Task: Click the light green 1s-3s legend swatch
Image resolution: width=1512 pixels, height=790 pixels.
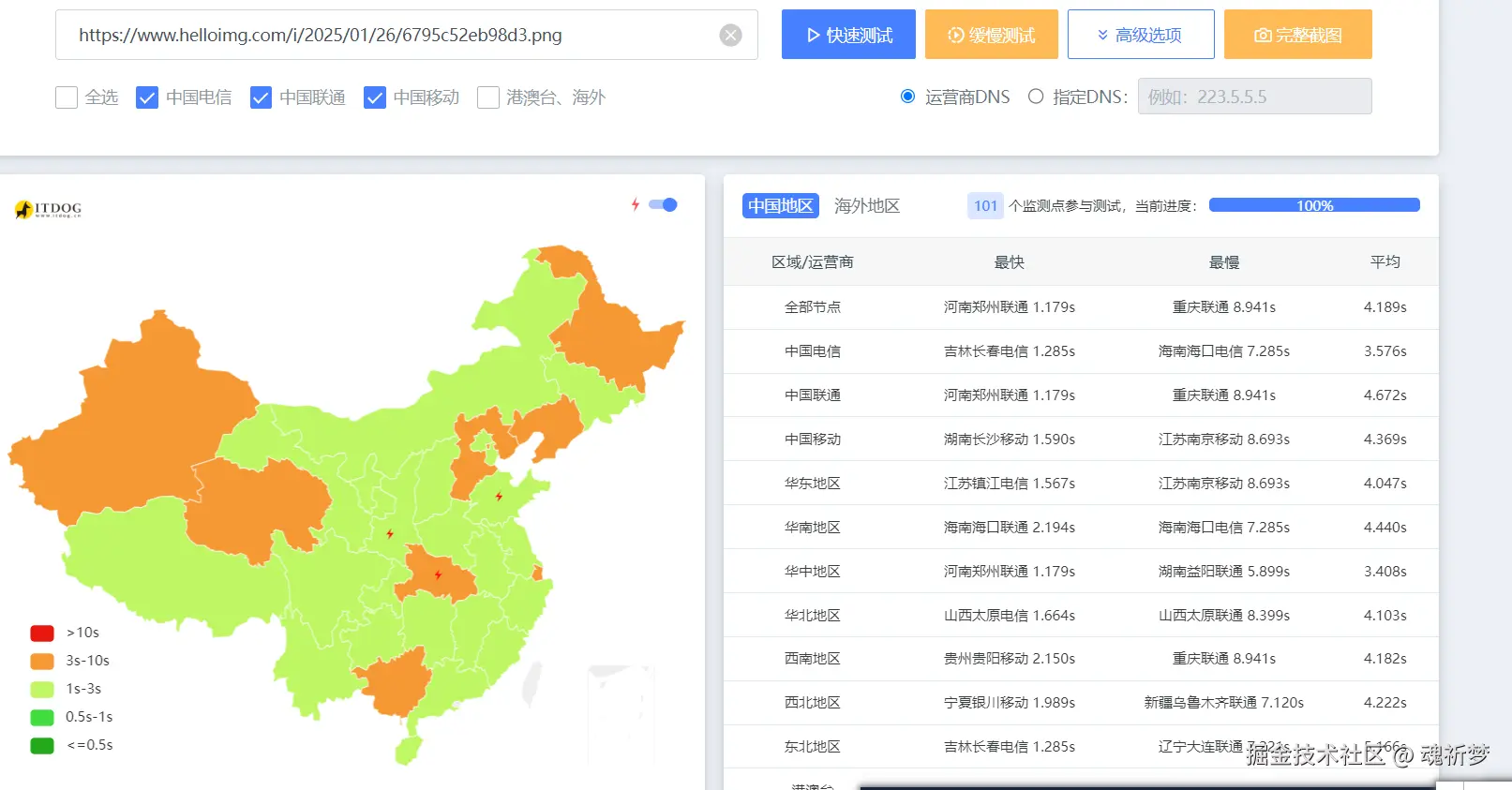Action: click(x=42, y=689)
